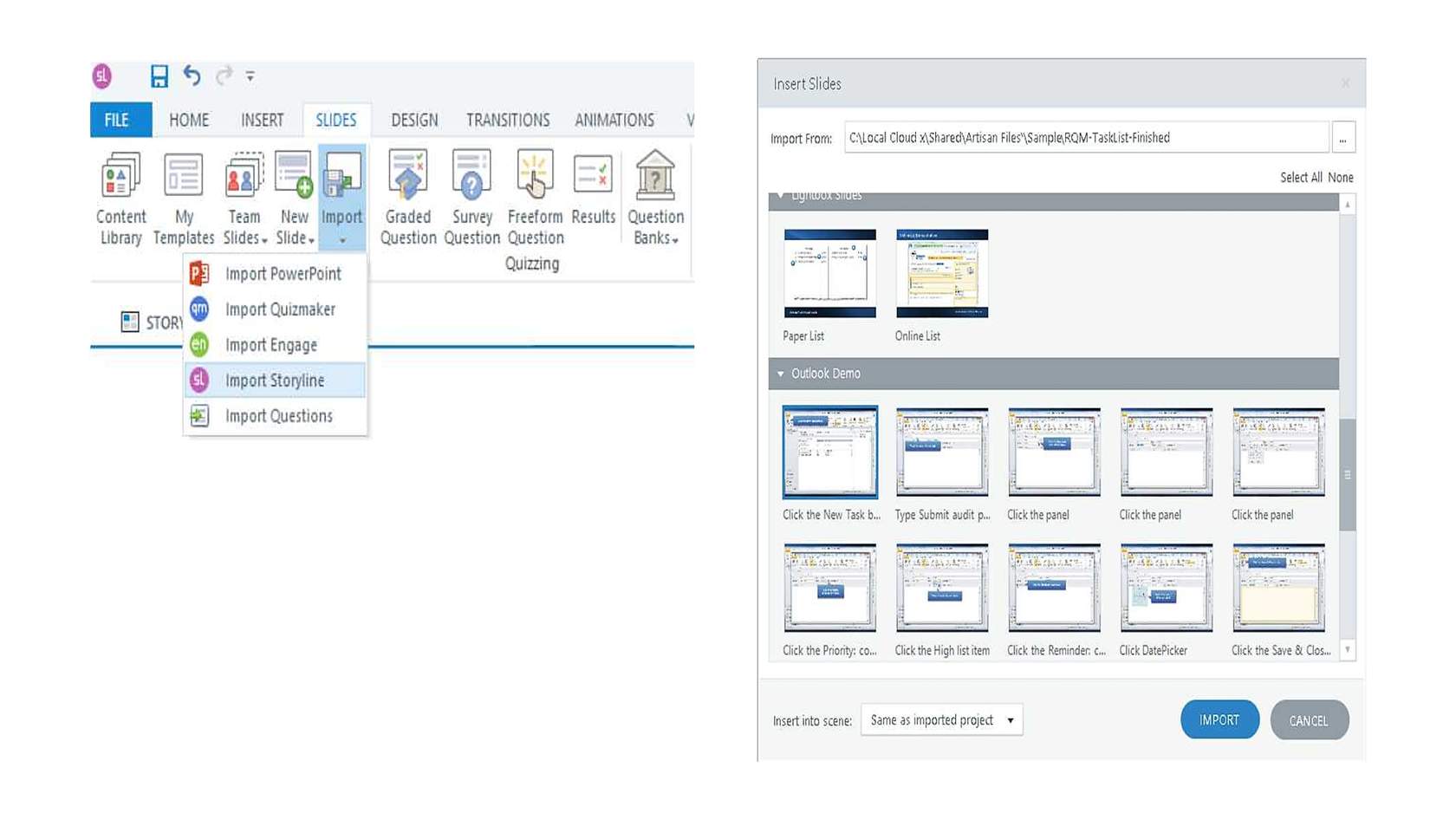
Task: Open the New Slide dropdown
Action: 295,198
